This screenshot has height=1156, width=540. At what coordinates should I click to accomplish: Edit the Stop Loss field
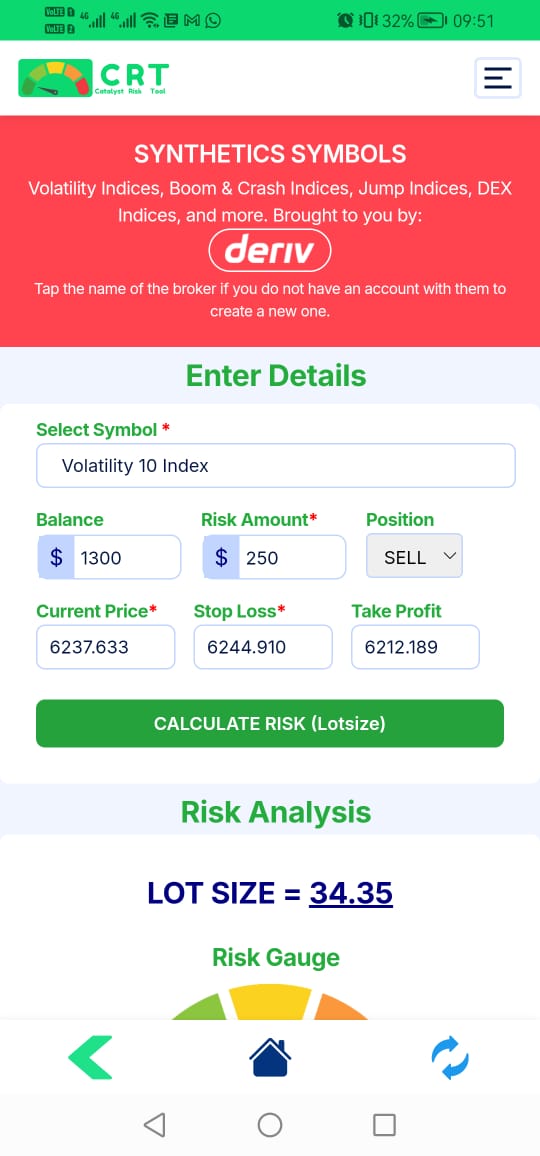263,647
